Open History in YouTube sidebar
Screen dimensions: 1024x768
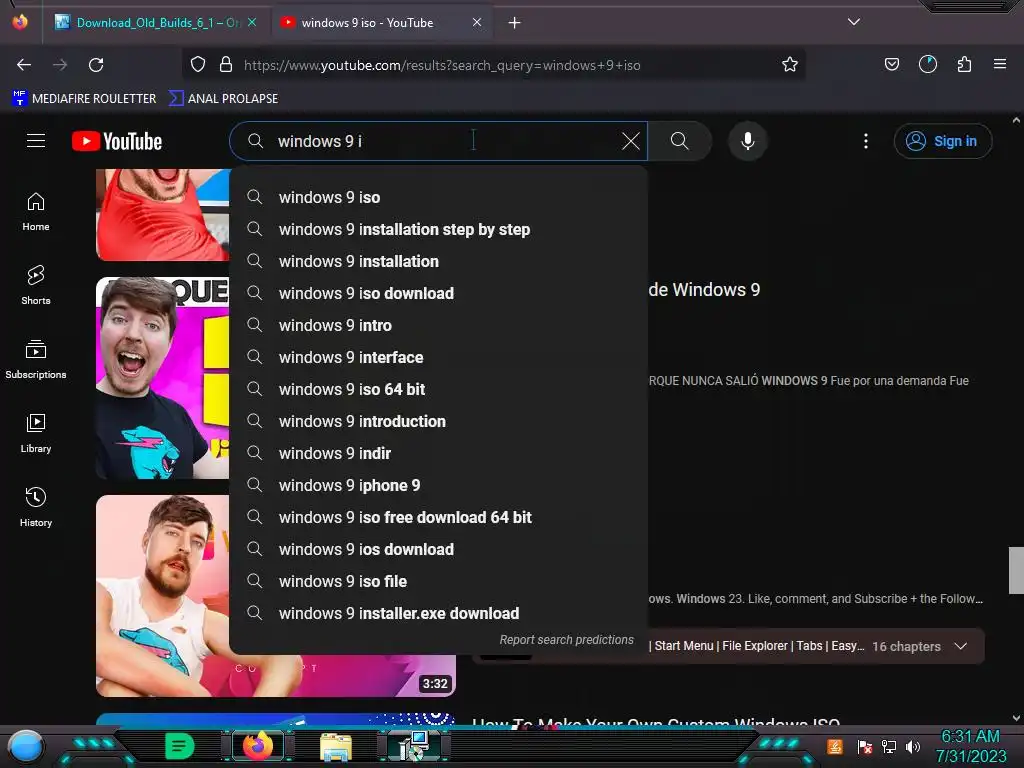36,508
